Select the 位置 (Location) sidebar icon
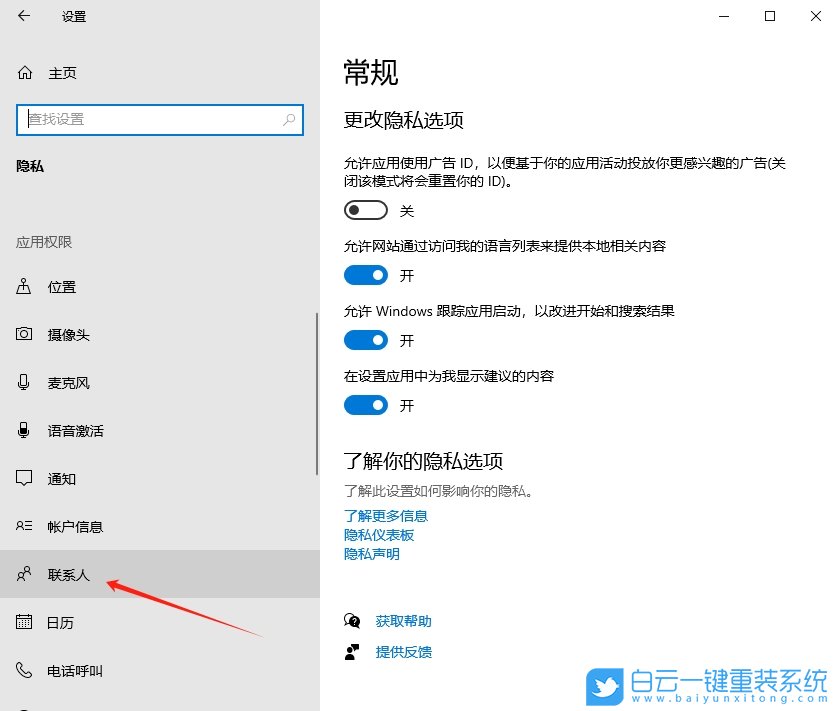The image size is (839, 711). click(x=25, y=287)
